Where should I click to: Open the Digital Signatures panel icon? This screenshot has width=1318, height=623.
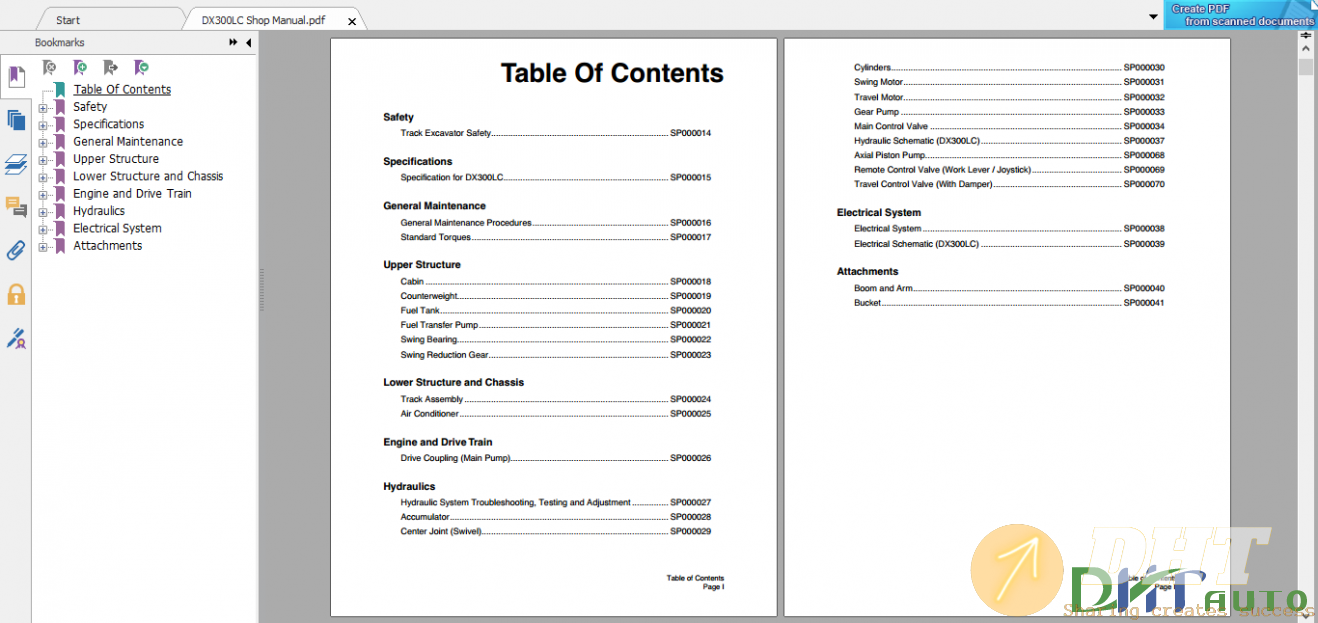[x=16, y=338]
